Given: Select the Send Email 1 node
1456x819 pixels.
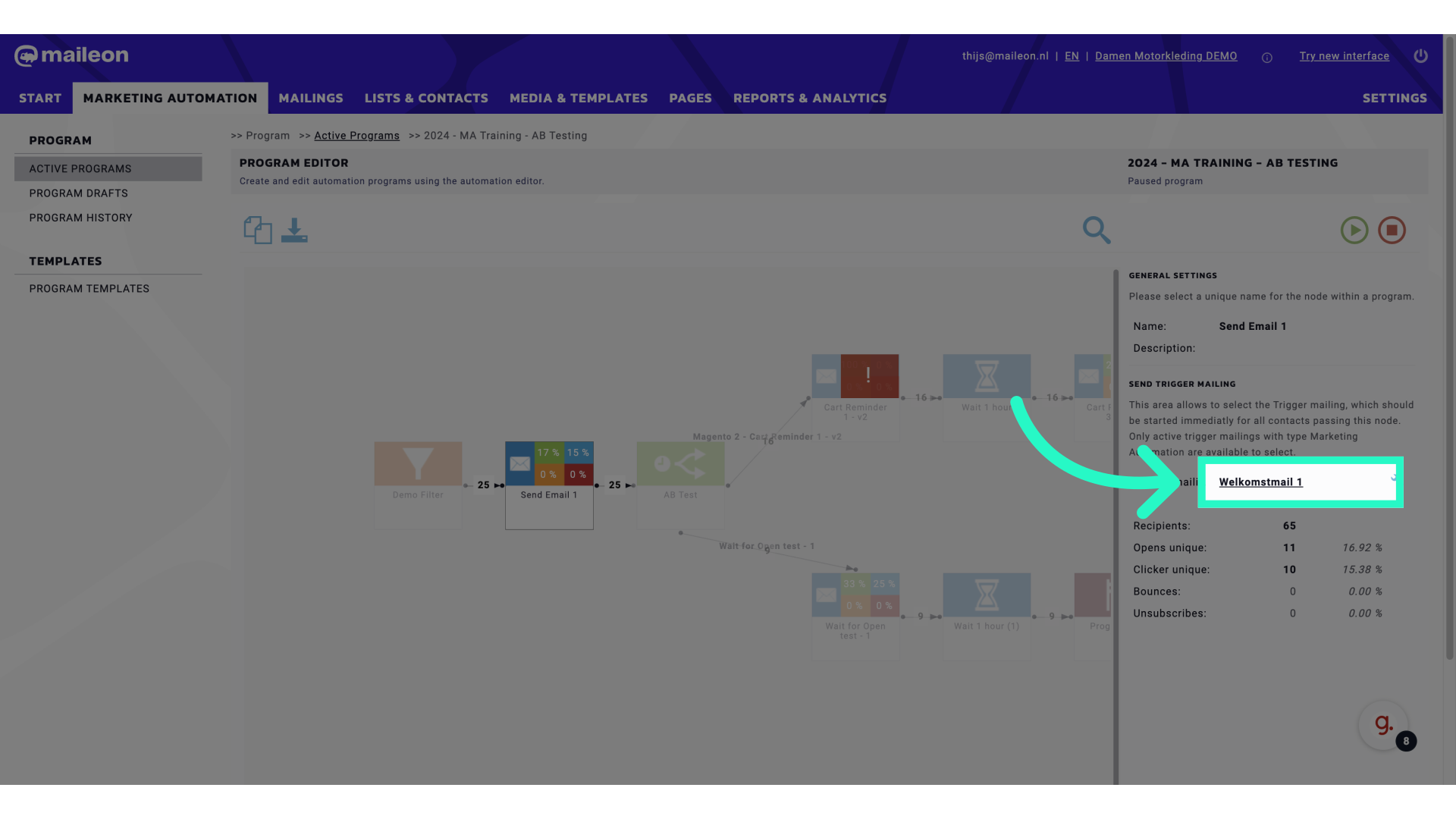Looking at the screenshot, I should [549, 485].
